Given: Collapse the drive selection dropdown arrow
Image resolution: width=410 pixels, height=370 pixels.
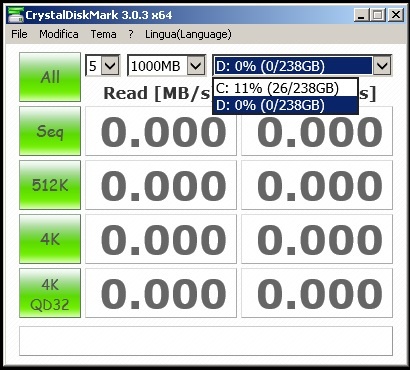Looking at the screenshot, I should 382,65.
